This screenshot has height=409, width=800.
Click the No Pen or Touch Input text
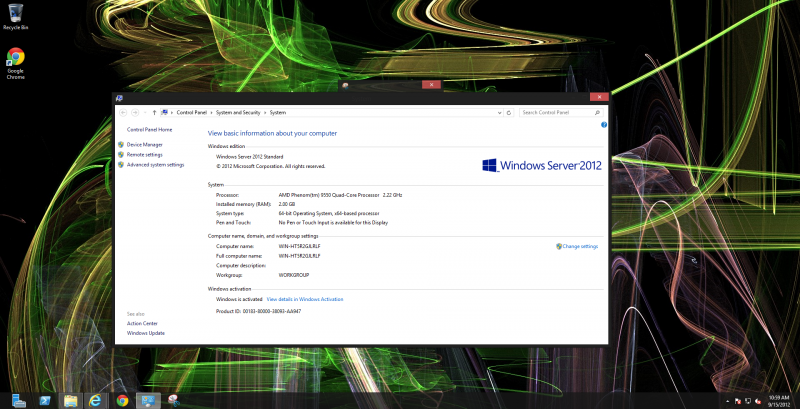[333, 223]
